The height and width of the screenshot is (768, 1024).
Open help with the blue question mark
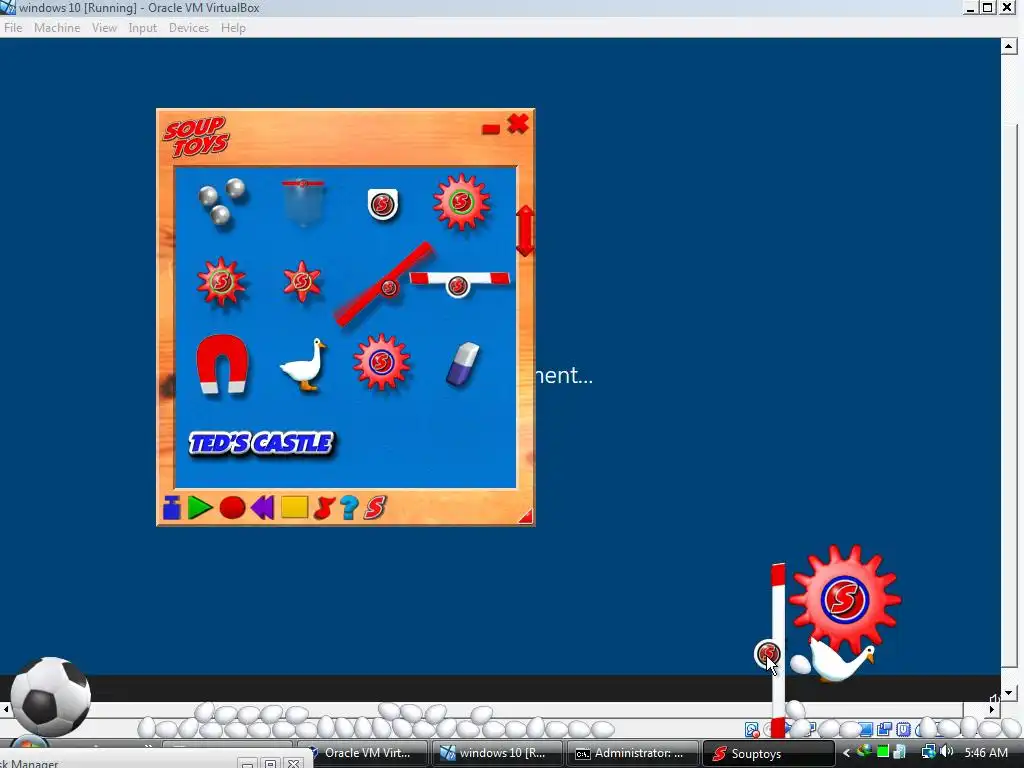[x=349, y=507]
